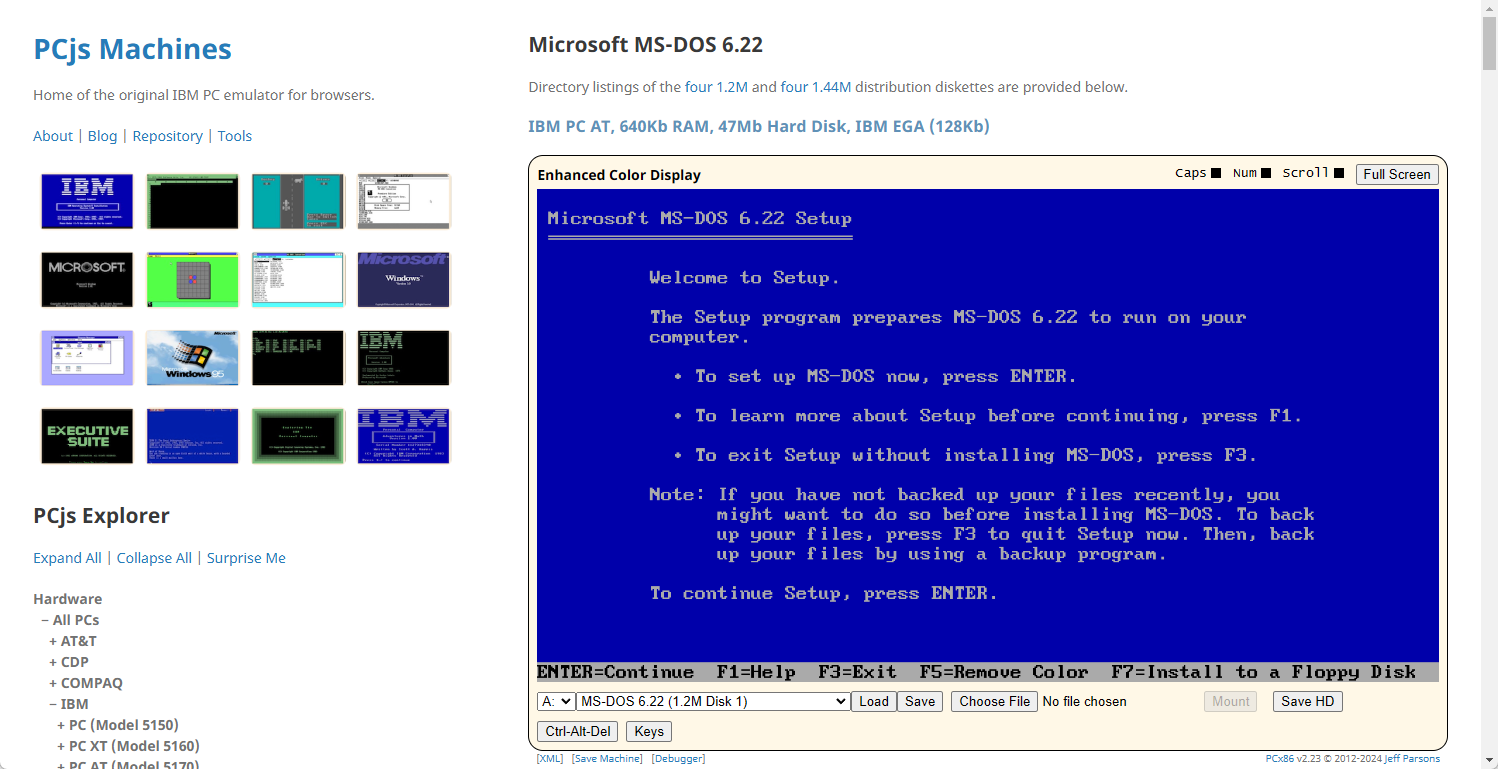
Task: Click the Keys button
Action: [649, 731]
